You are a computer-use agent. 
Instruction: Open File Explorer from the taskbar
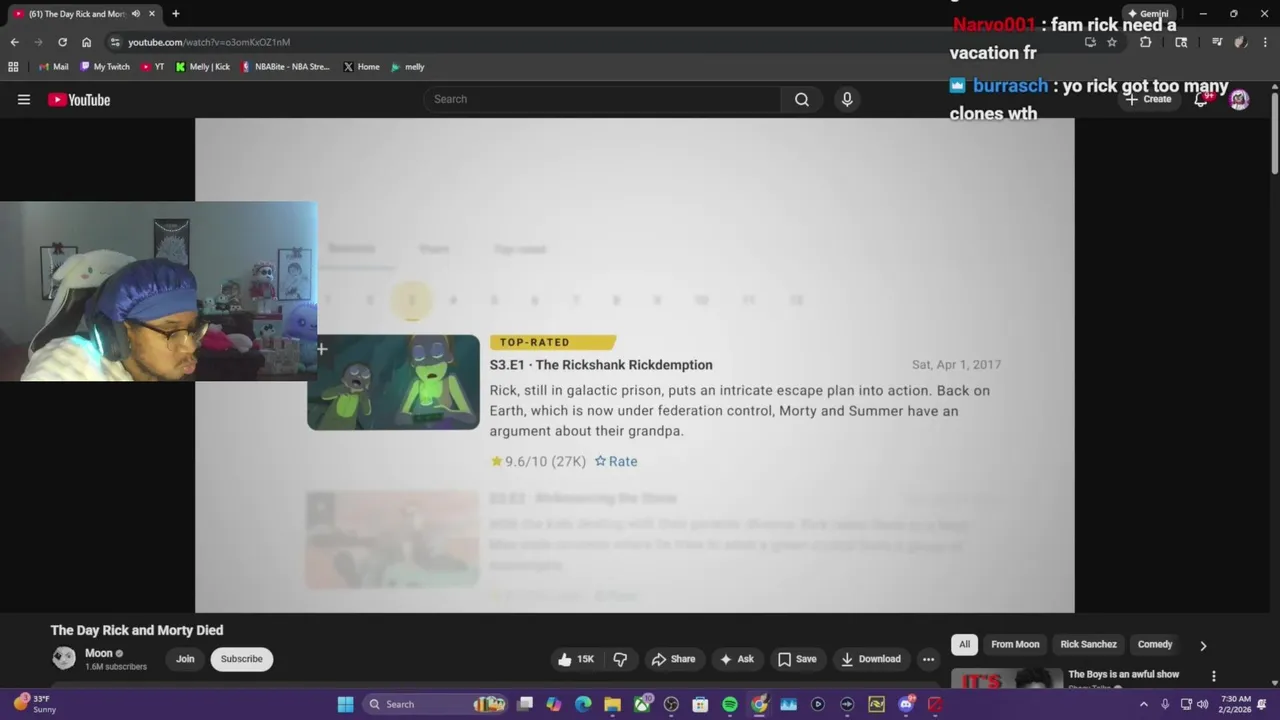612,704
